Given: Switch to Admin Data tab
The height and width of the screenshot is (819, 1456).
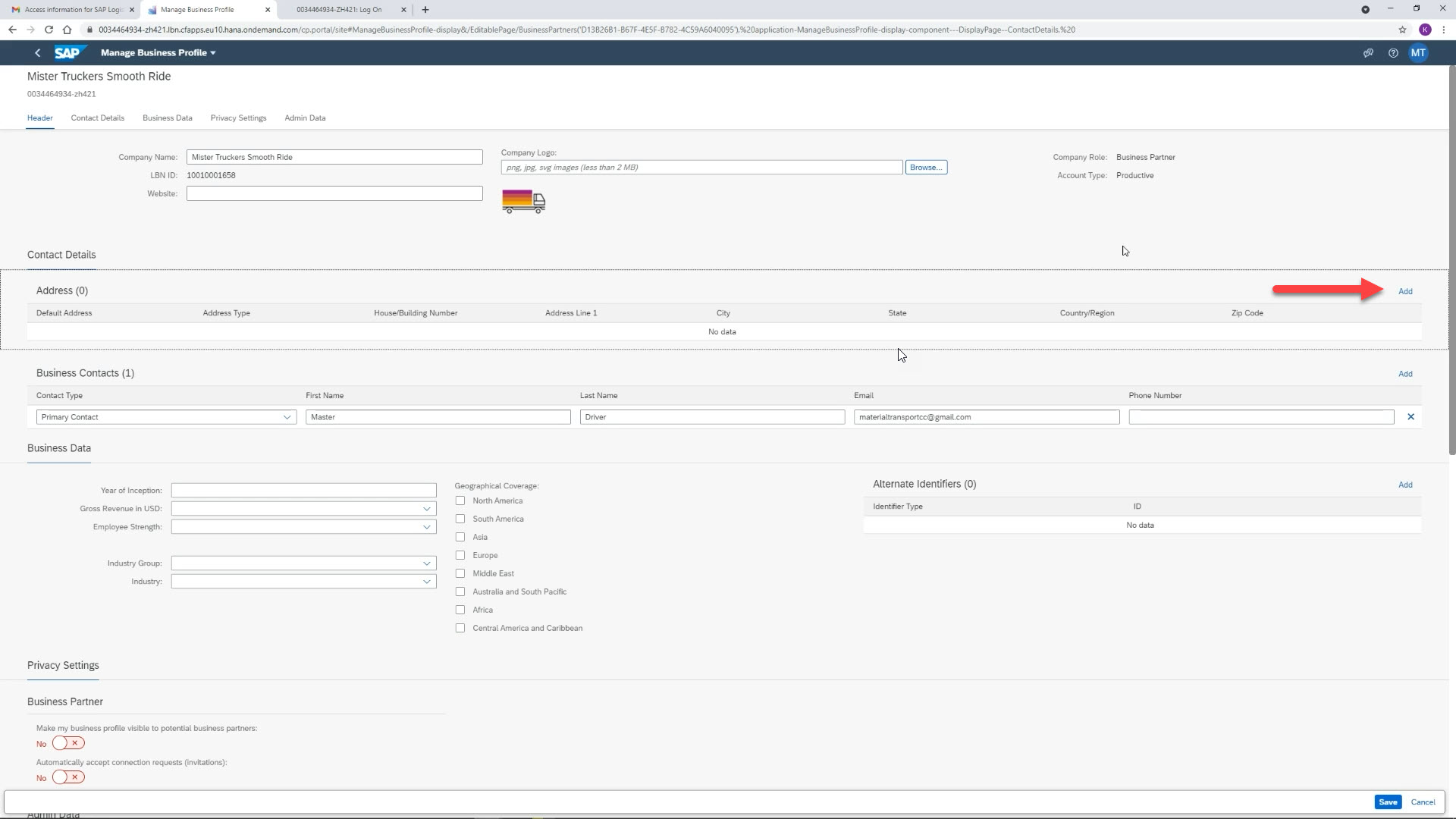Looking at the screenshot, I should 305,118.
